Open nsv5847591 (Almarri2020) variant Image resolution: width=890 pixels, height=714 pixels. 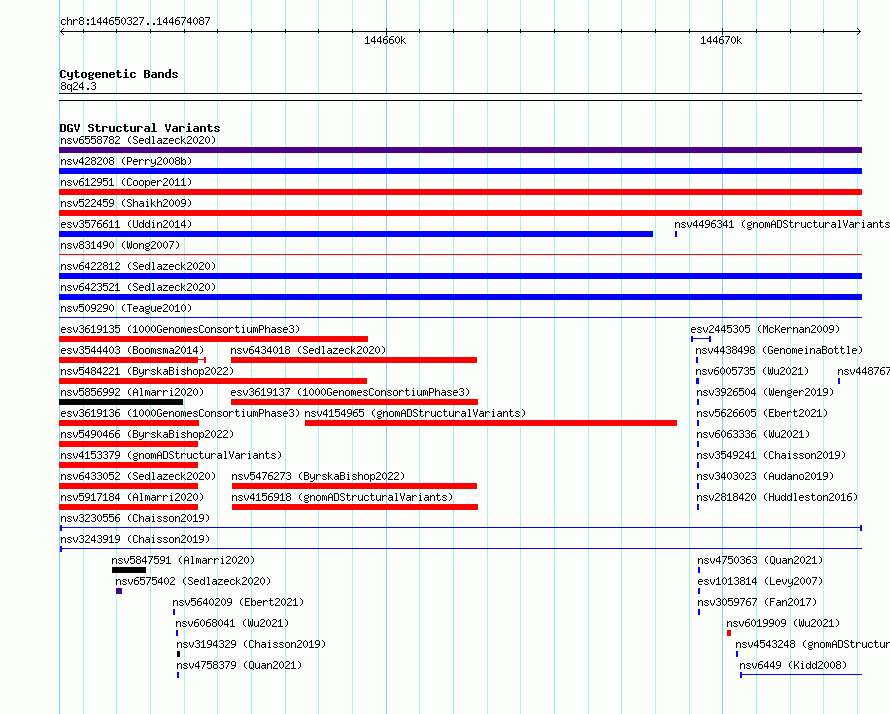coord(183,560)
